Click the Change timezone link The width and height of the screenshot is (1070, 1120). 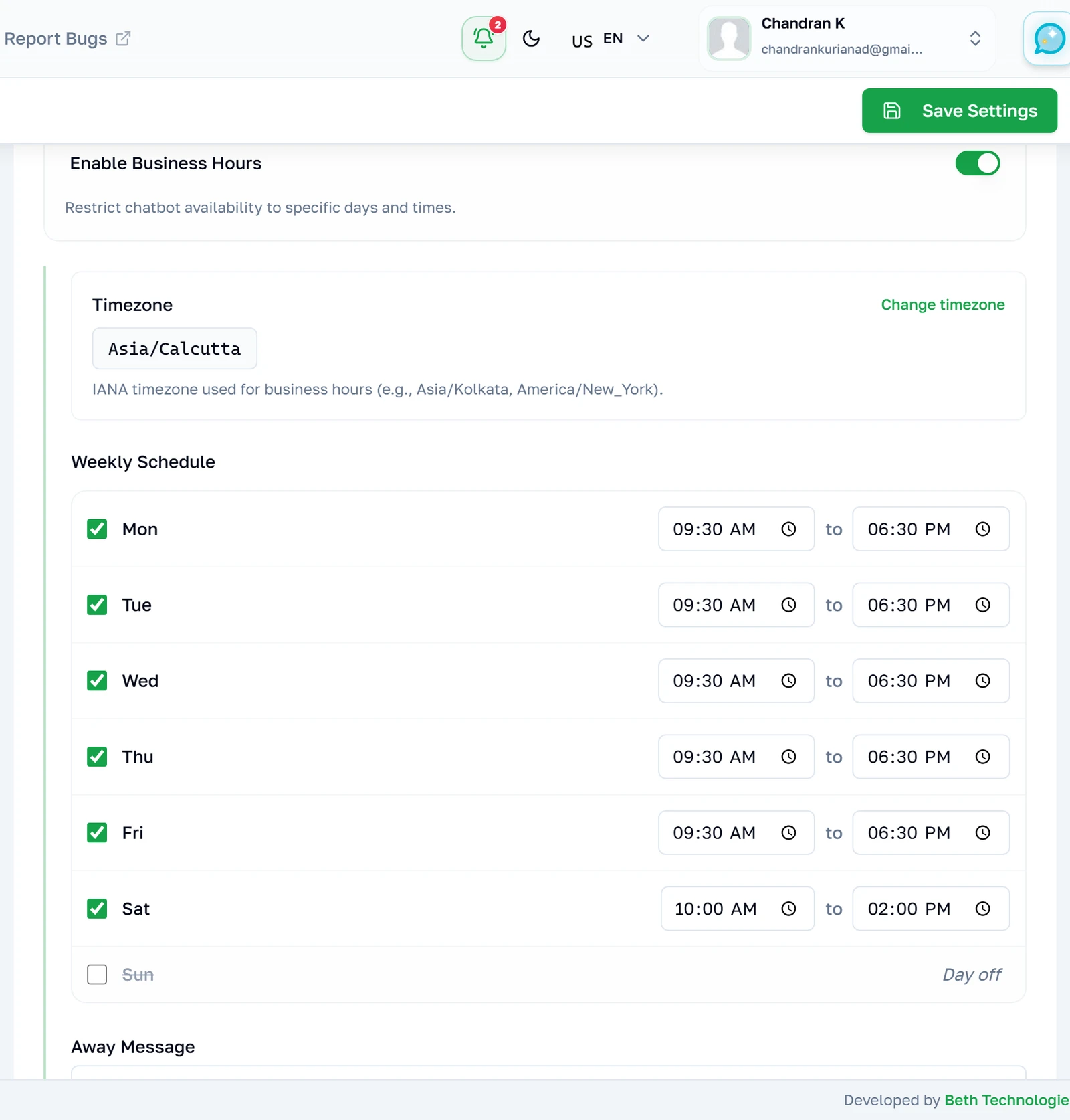point(942,304)
